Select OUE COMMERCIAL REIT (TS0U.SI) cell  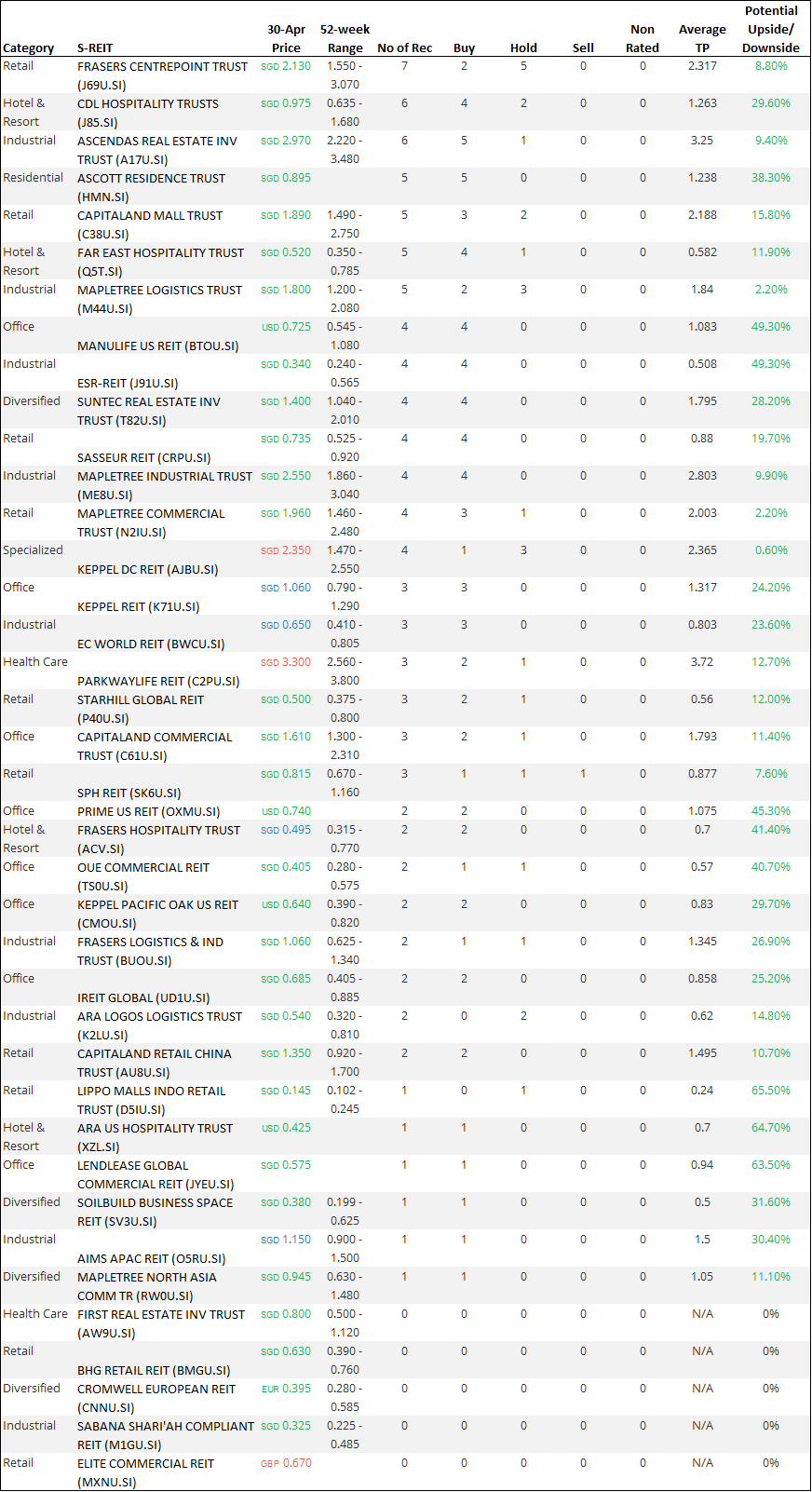tap(143, 876)
